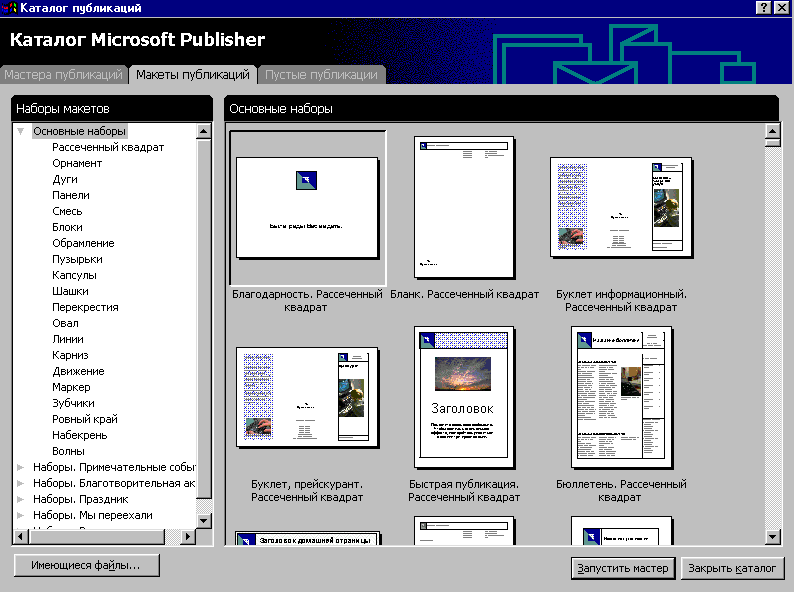Image resolution: width=794 pixels, height=592 pixels.
Task: Choose Ровный край design set
Action: tap(85, 419)
